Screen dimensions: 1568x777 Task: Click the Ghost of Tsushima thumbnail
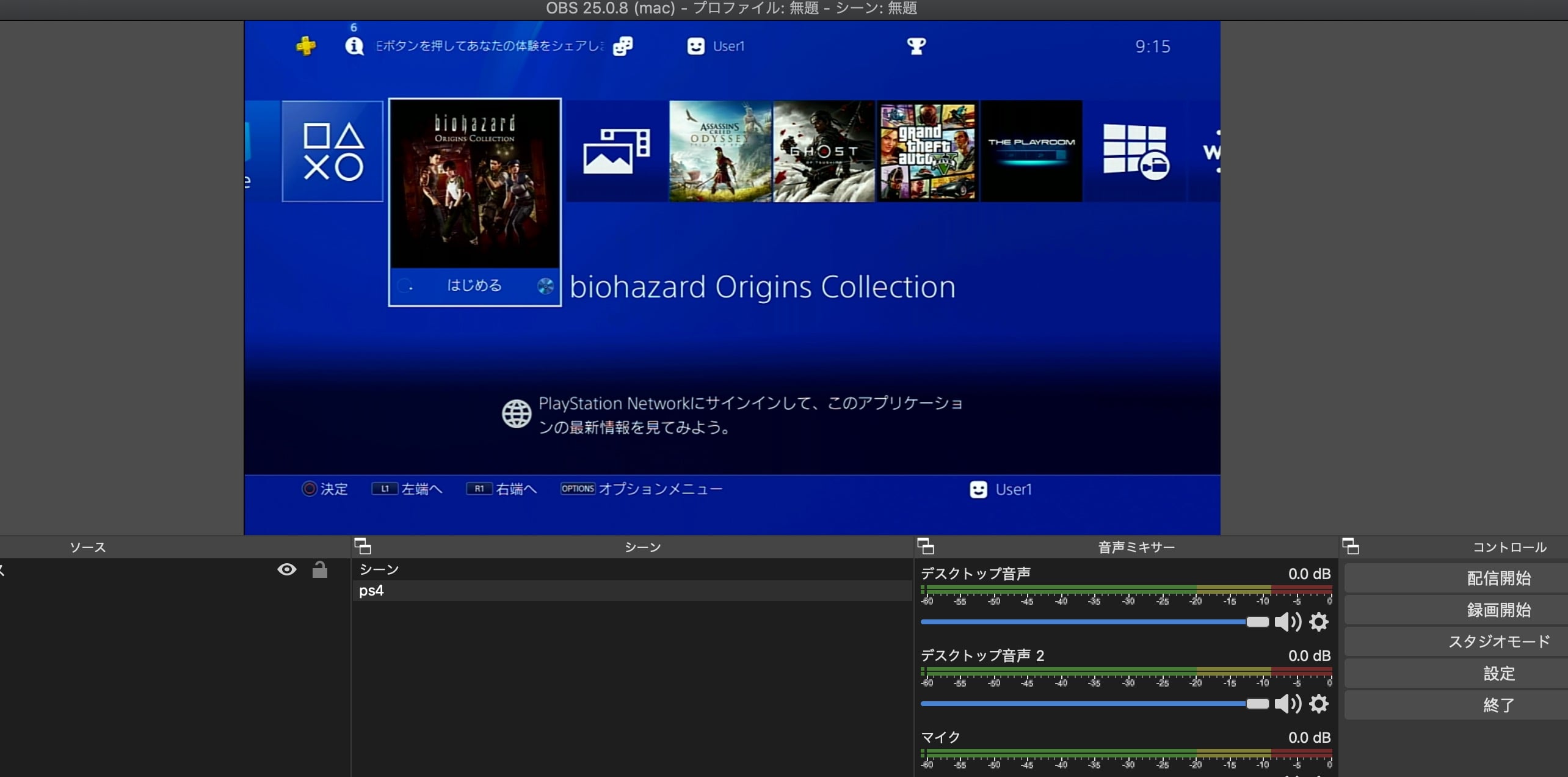[824, 151]
